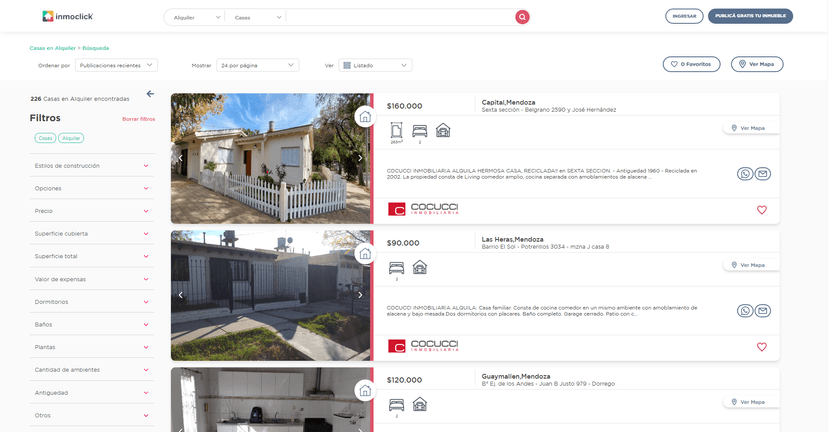This screenshot has width=828, height=432.
Task: Expand the Dormitorios filter
Action: point(91,302)
